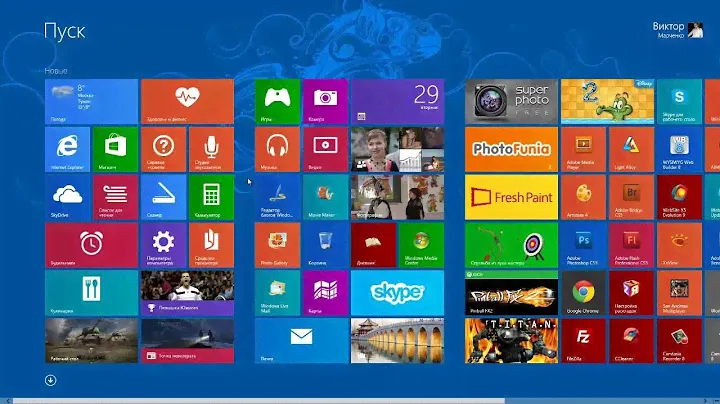Open the yellow Fresh Paint tile
Viewport: 720px width, 404px height.
tap(511, 196)
